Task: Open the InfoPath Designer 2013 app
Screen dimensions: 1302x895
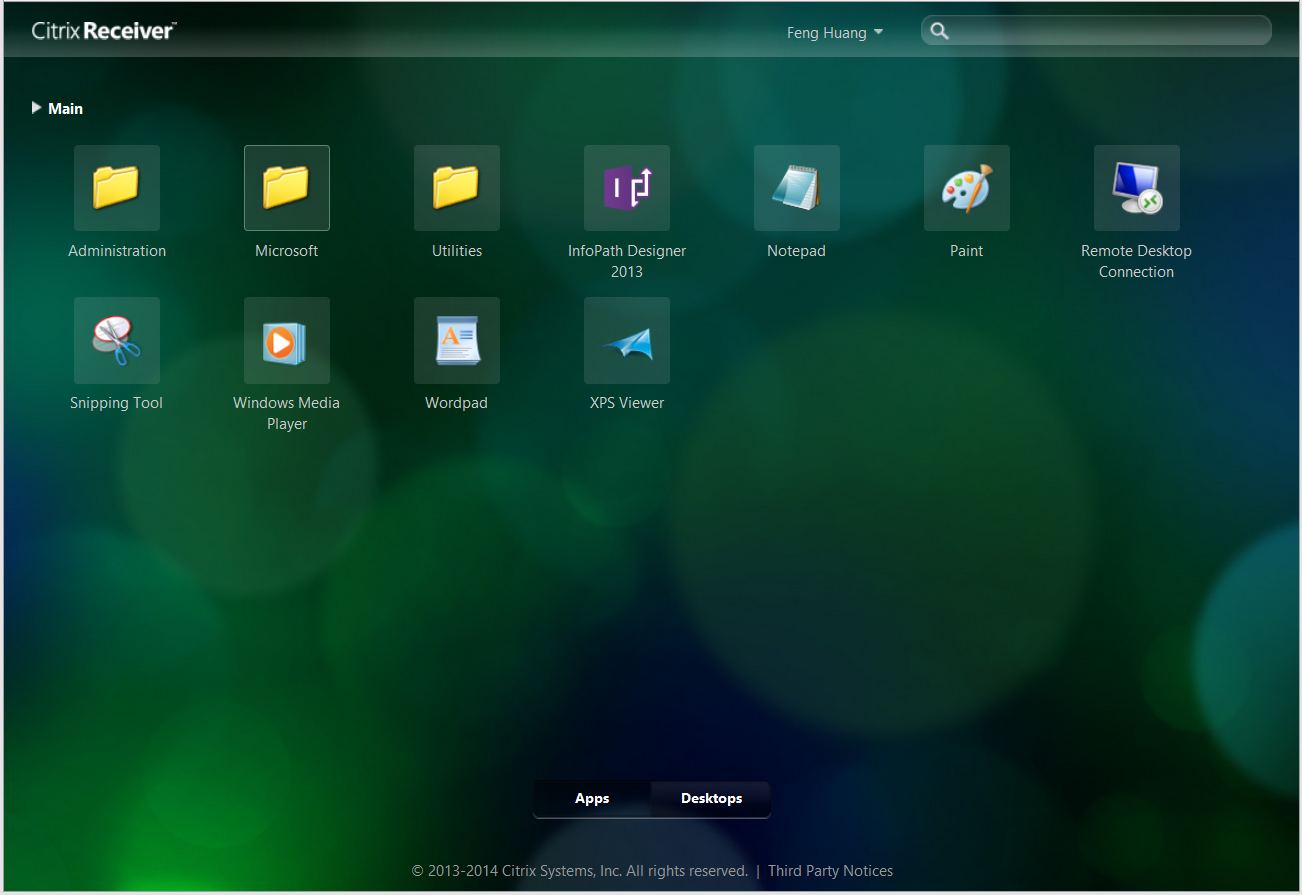Action: (x=627, y=189)
